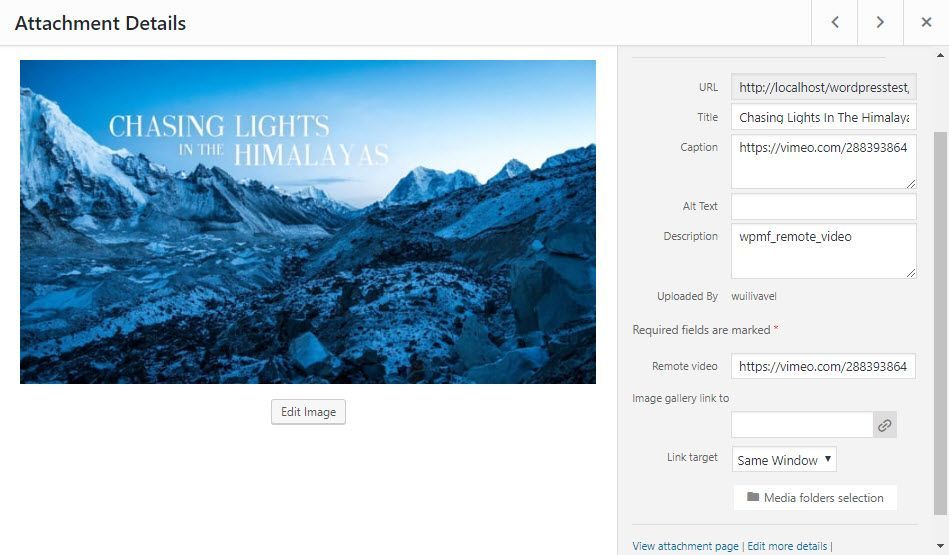Open View attachment page link
Viewport: 949px width, 555px height.
[685, 546]
